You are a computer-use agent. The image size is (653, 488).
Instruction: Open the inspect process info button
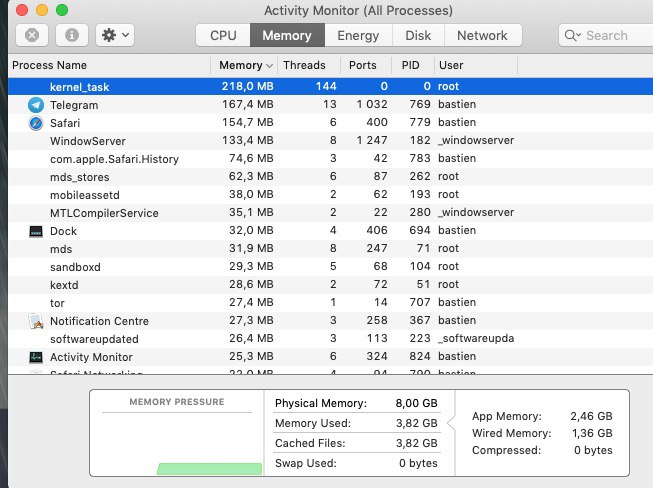pyautogui.click(x=72, y=35)
